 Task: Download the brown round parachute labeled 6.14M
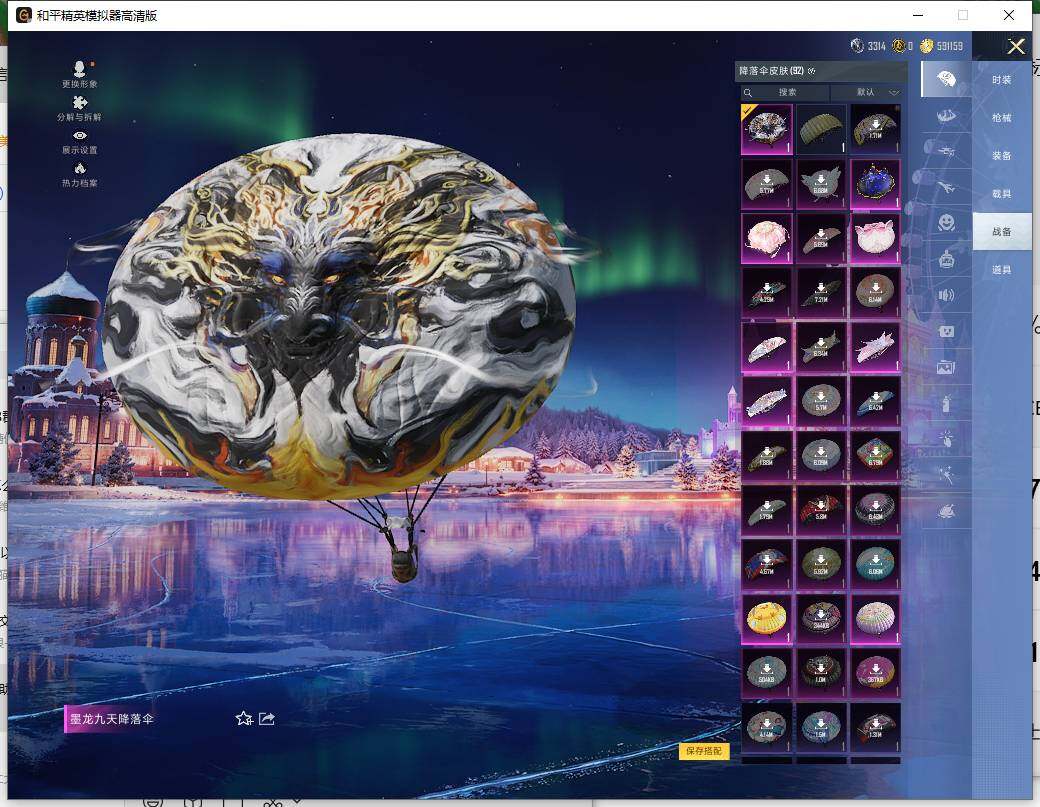click(x=876, y=292)
